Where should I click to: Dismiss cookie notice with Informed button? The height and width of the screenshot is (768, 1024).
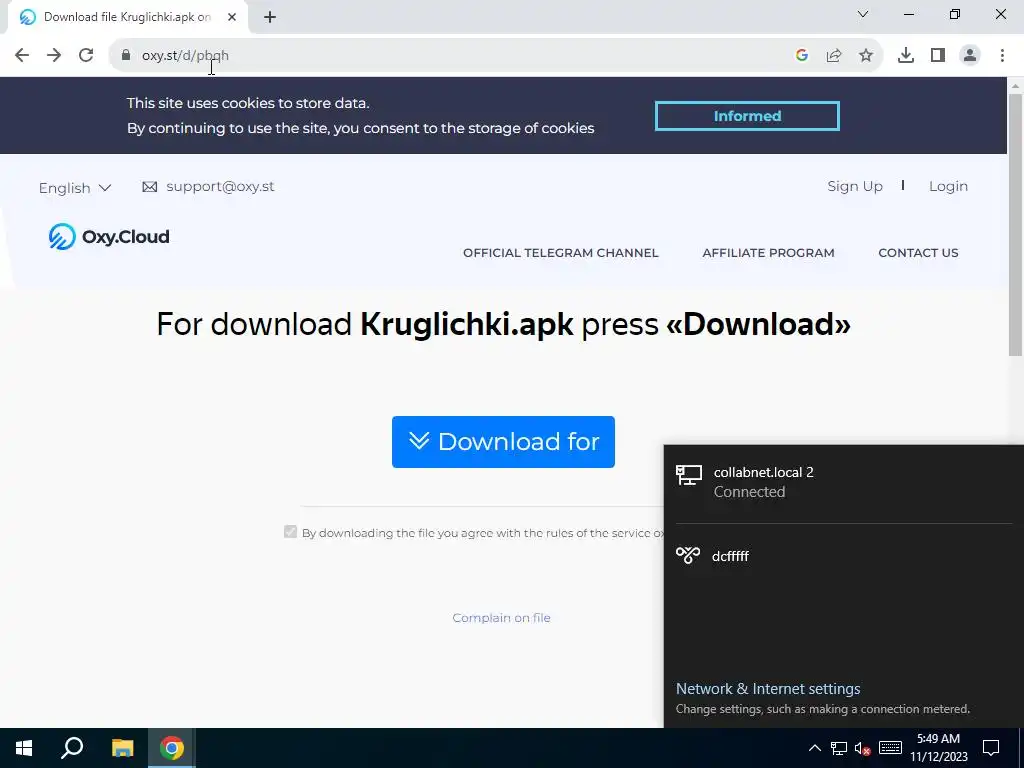(747, 116)
